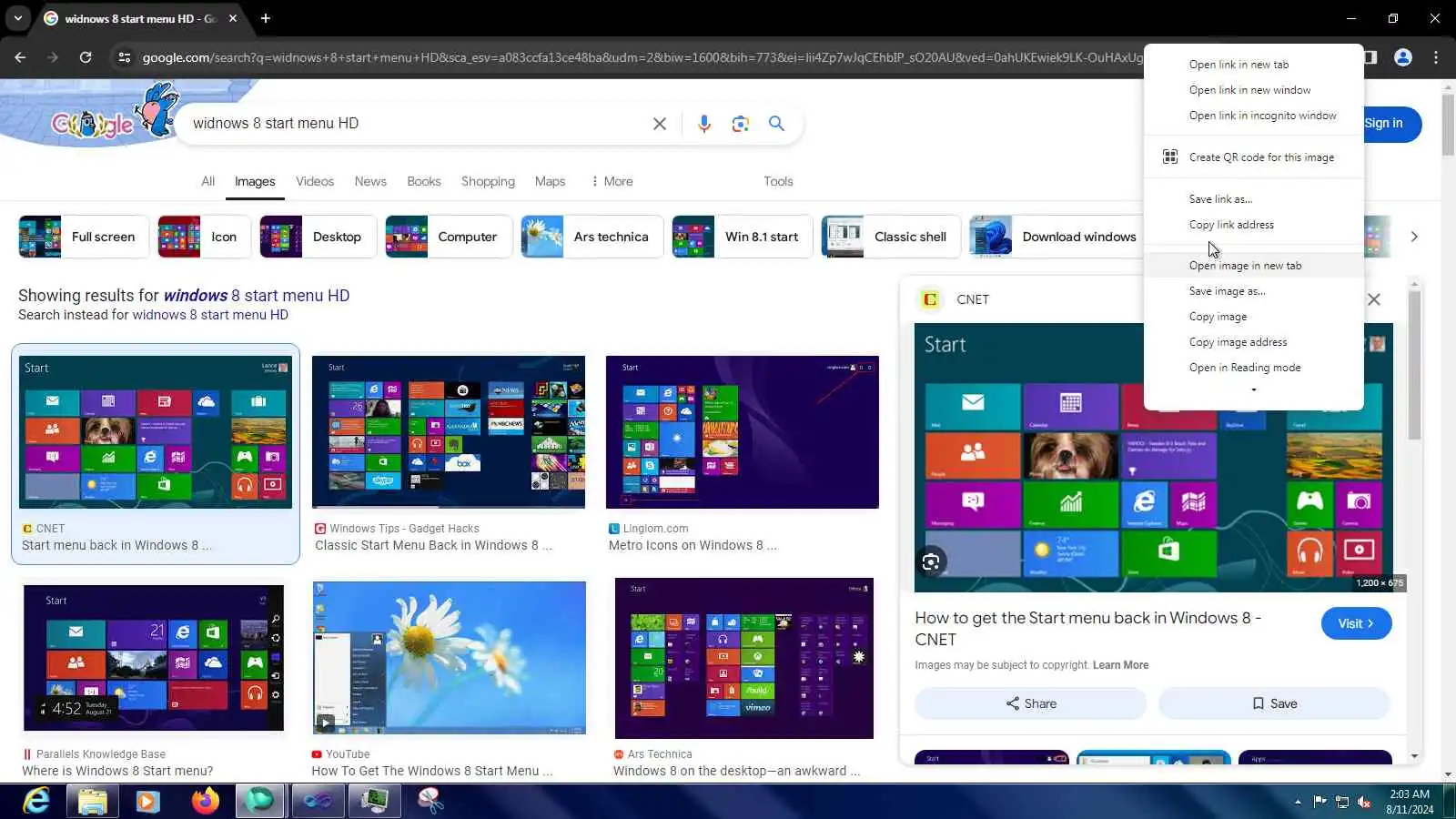This screenshot has height=819, width=1456.
Task: Expand context menu with bottom arrow
Action: click(x=1254, y=390)
